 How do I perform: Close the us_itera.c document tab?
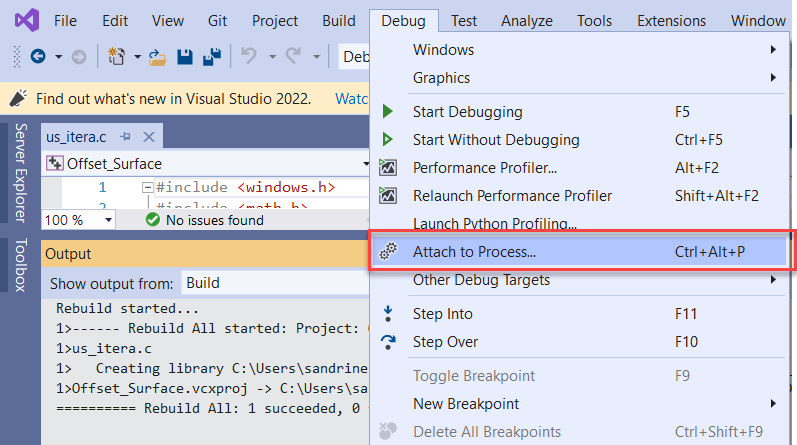(149, 137)
